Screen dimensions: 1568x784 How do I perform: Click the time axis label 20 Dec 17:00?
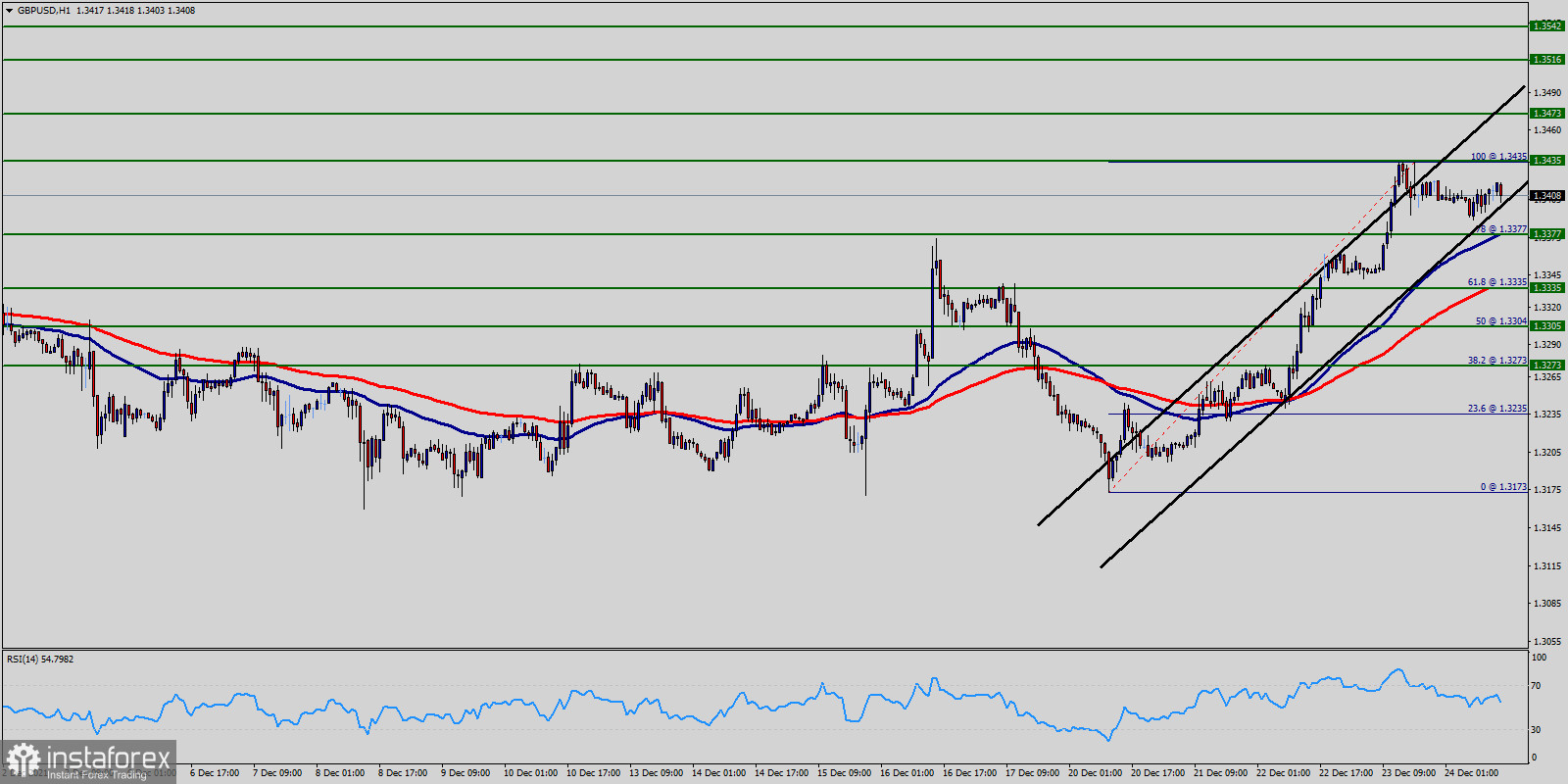click(1157, 773)
